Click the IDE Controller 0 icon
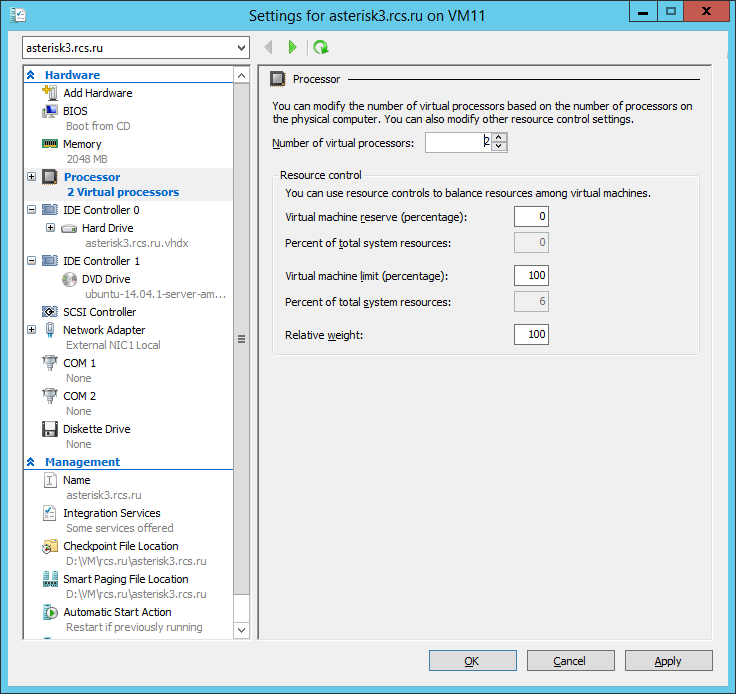This screenshot has height=694, width=736. click(50, 210)
